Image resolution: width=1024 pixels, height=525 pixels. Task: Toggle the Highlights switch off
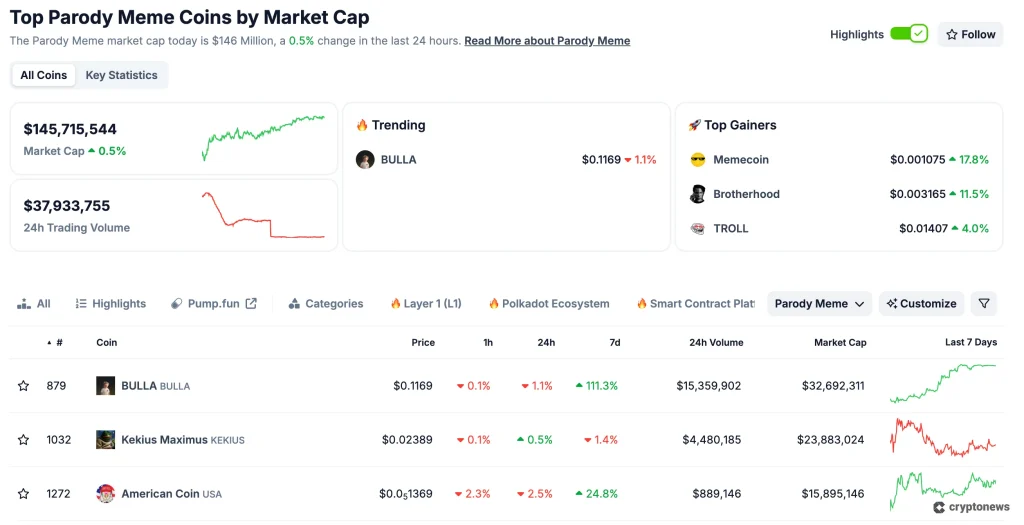click(x=909, y=34)
